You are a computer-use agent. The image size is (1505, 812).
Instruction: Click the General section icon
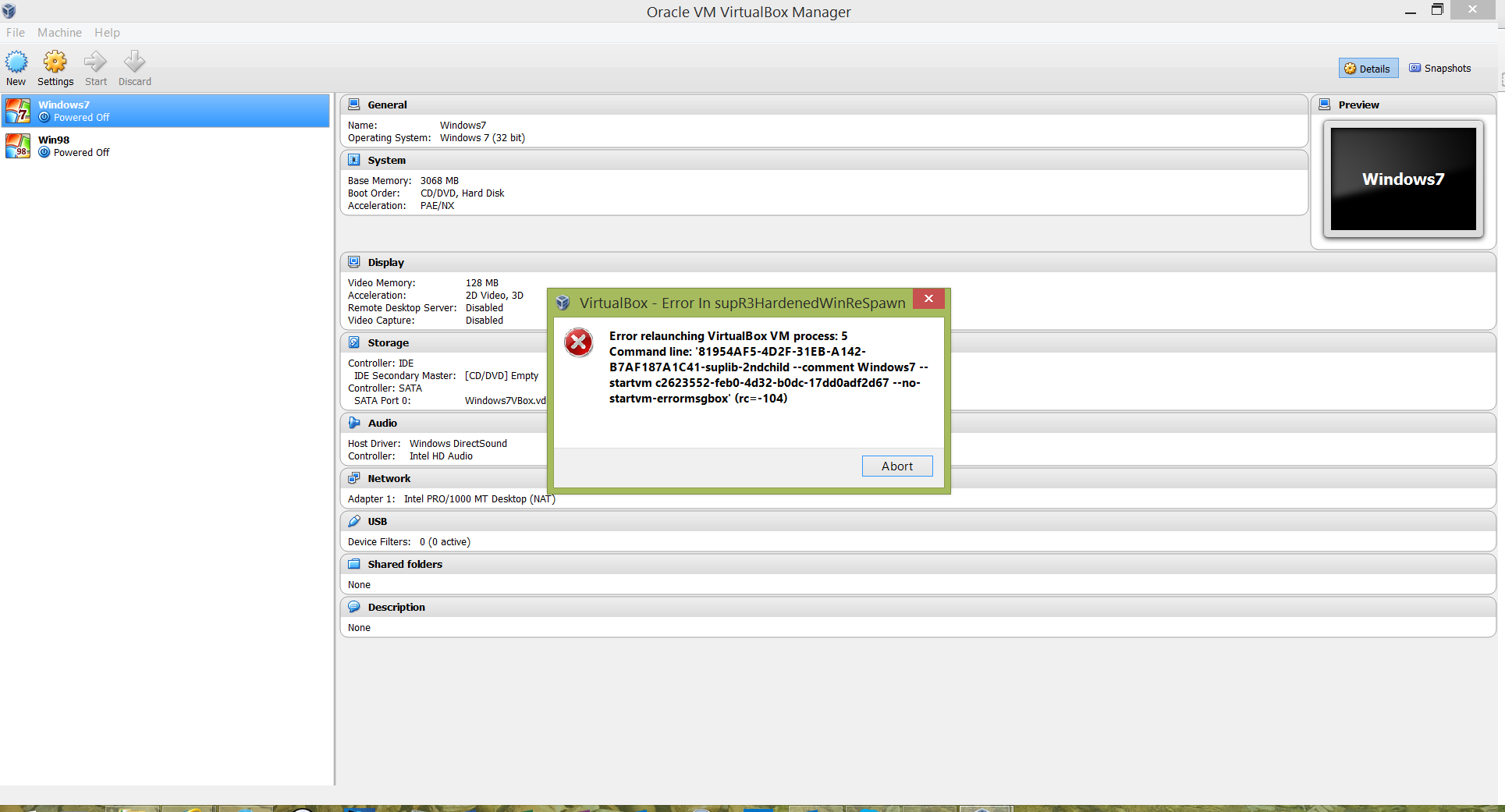354,105
